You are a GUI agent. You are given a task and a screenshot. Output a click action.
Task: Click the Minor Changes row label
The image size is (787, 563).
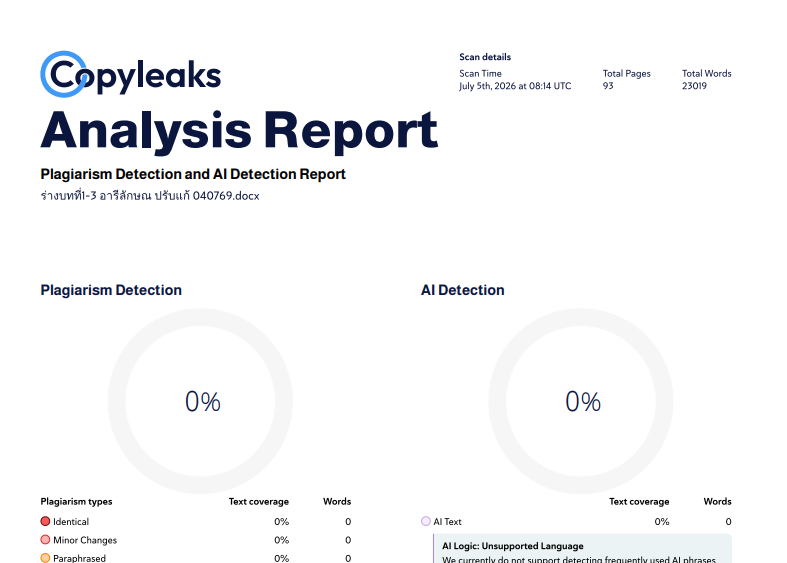85,540
